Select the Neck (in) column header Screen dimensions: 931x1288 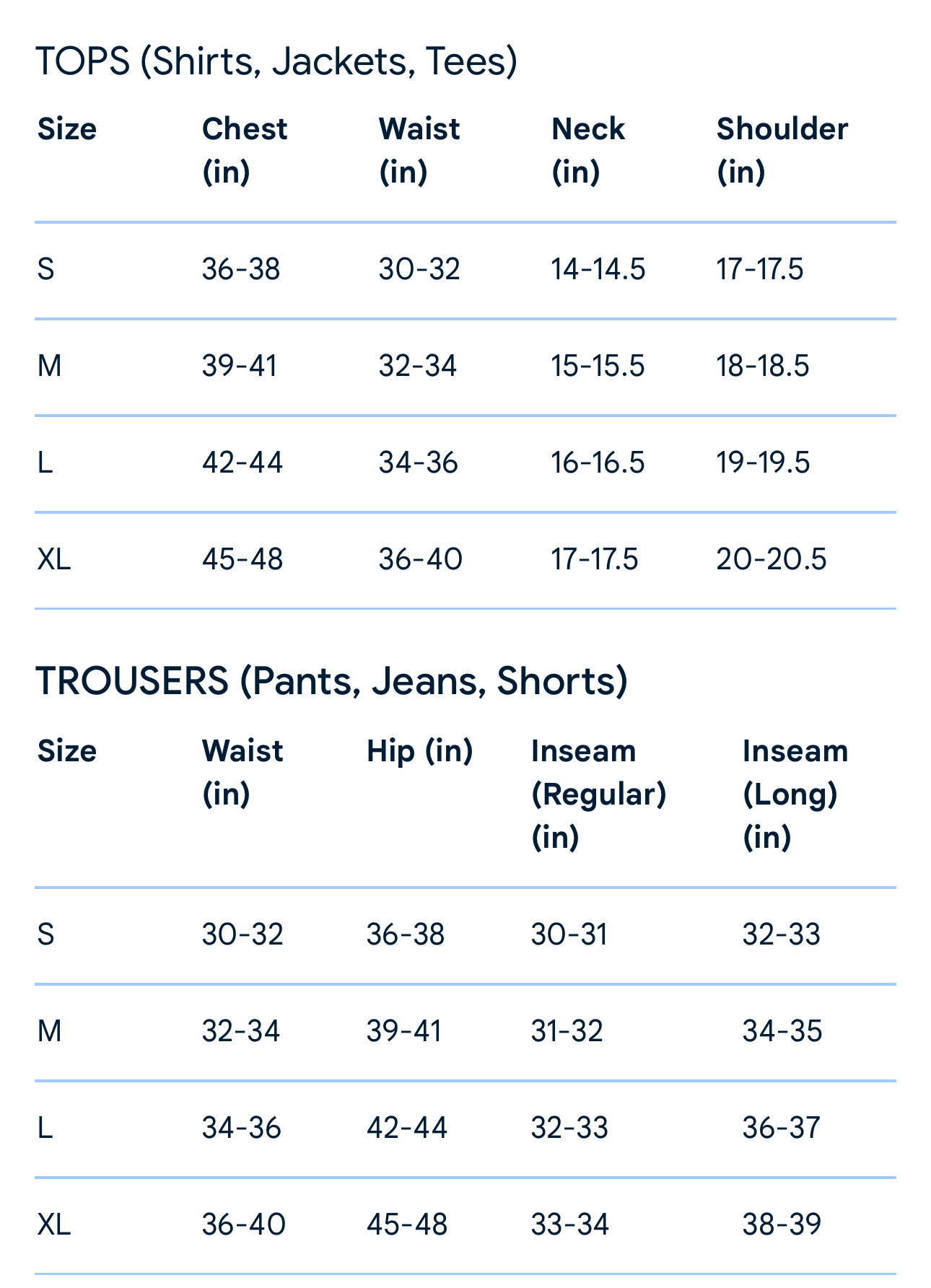[x=588, y=150]
